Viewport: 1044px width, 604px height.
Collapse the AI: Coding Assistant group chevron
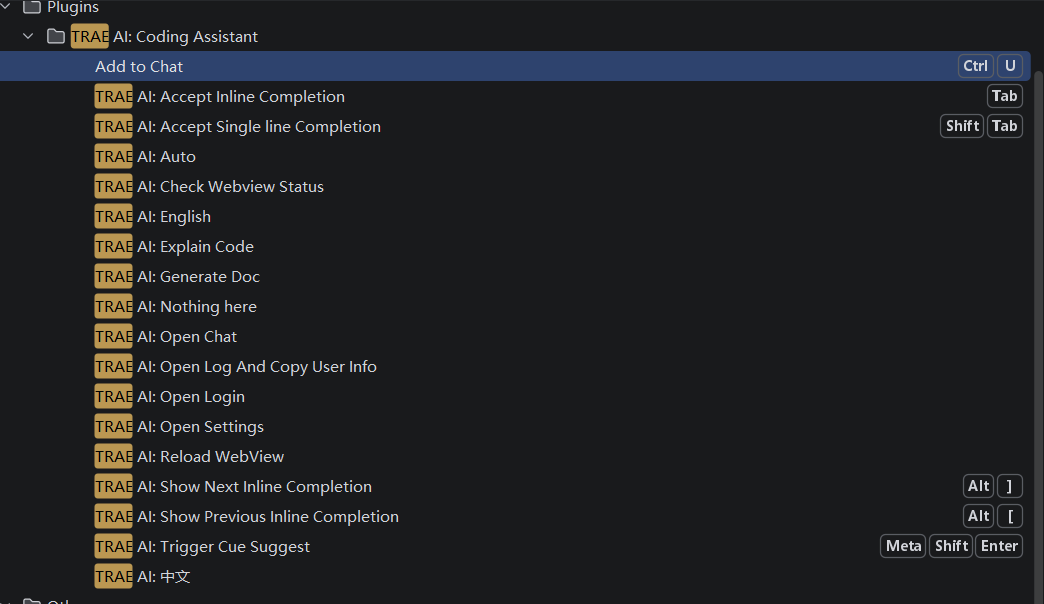tap(28, 36)
